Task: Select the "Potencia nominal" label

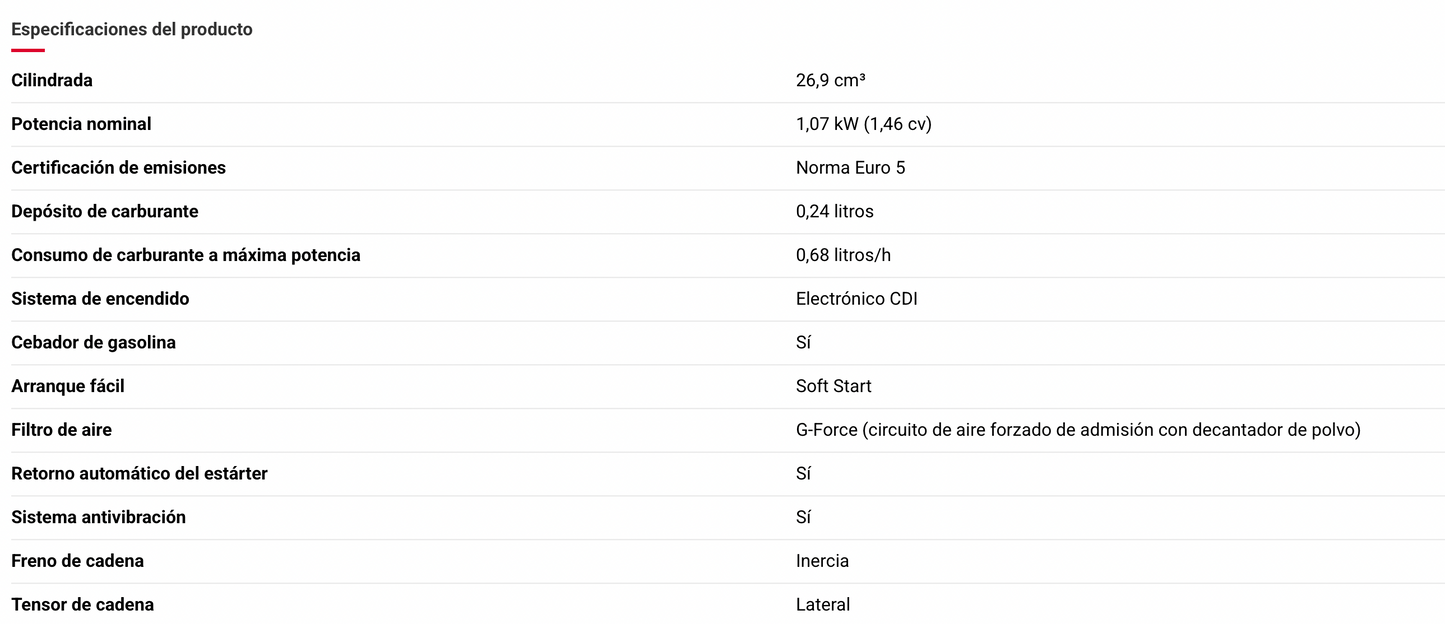Action: [x=81, y=124]
